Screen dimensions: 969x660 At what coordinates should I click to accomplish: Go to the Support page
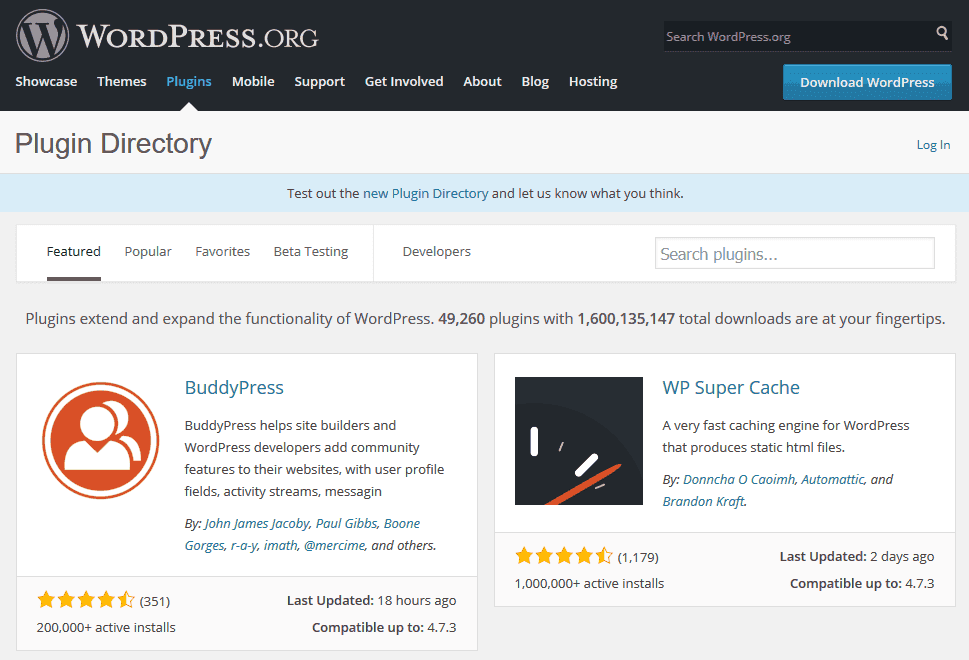coord(319,82)
